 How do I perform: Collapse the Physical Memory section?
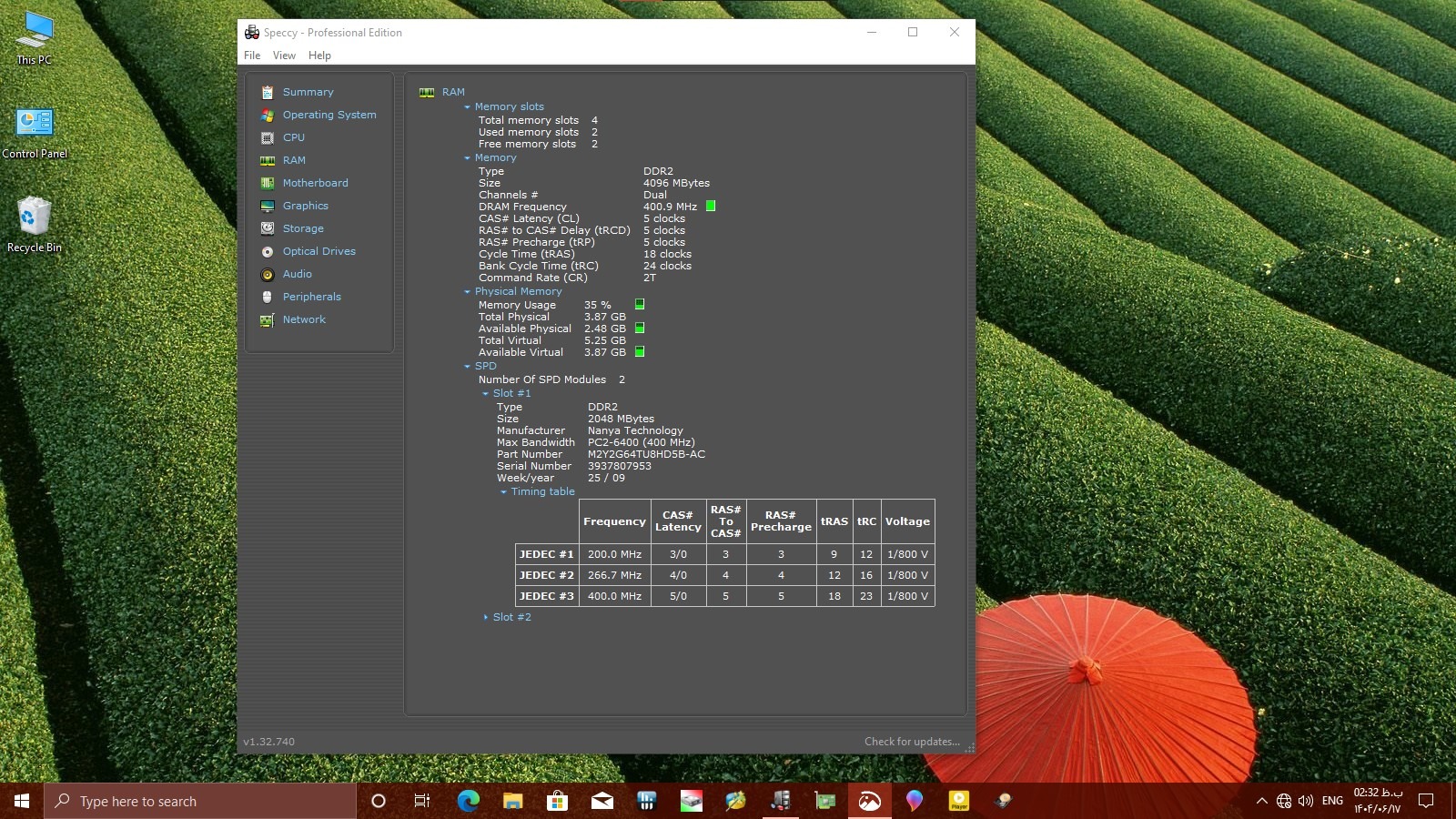point(467,292)
